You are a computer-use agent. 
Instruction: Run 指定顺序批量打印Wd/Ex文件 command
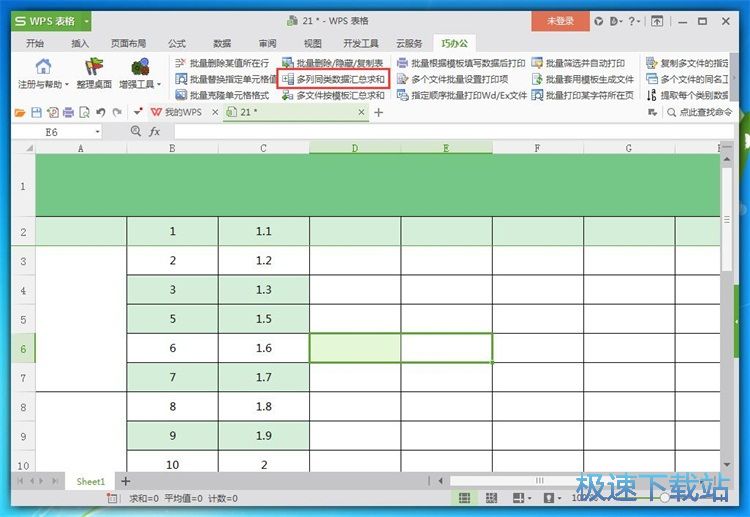[462, 95]
